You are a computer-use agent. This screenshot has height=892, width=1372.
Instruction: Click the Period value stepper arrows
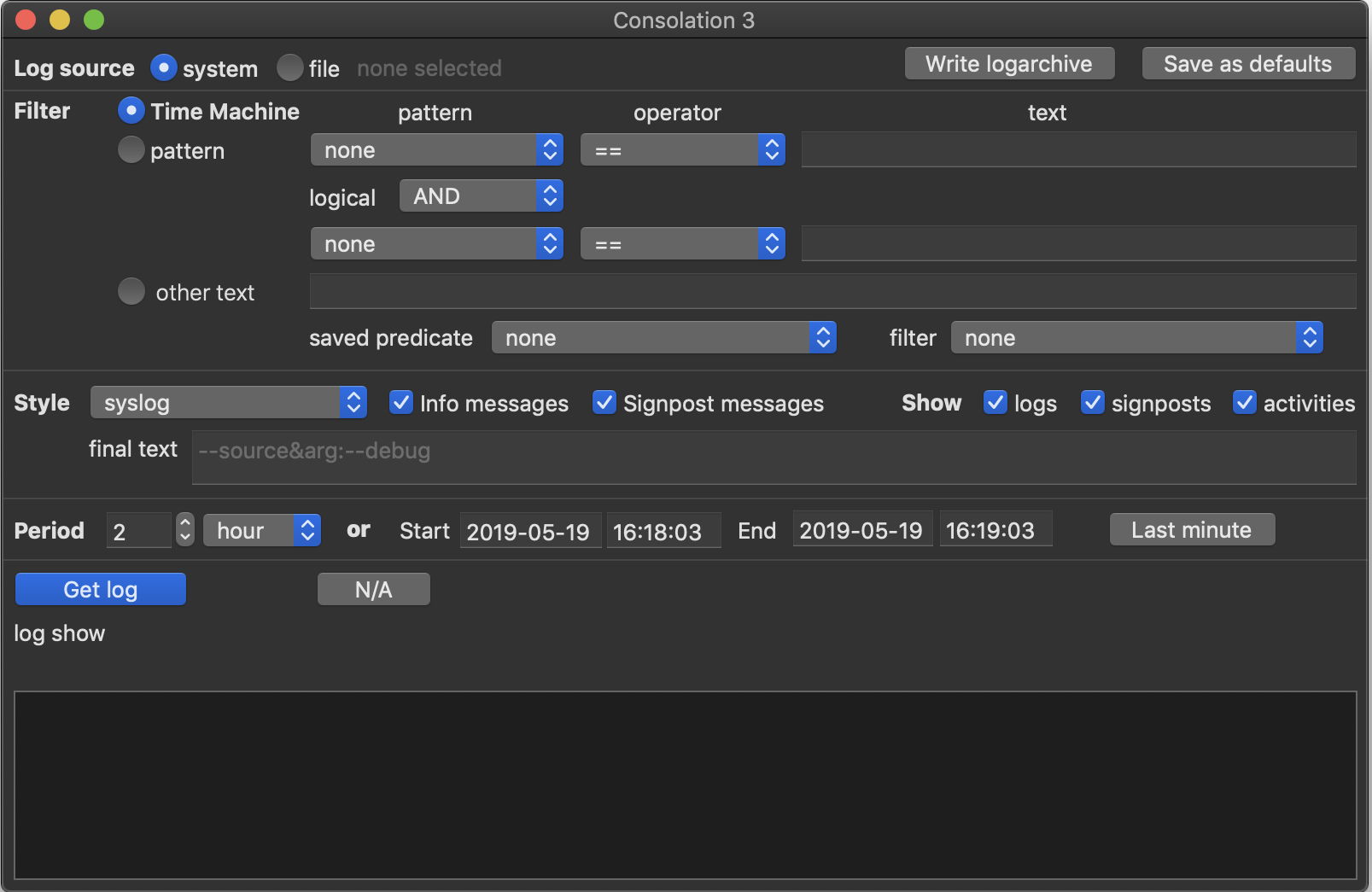click(x=184, y=530)
